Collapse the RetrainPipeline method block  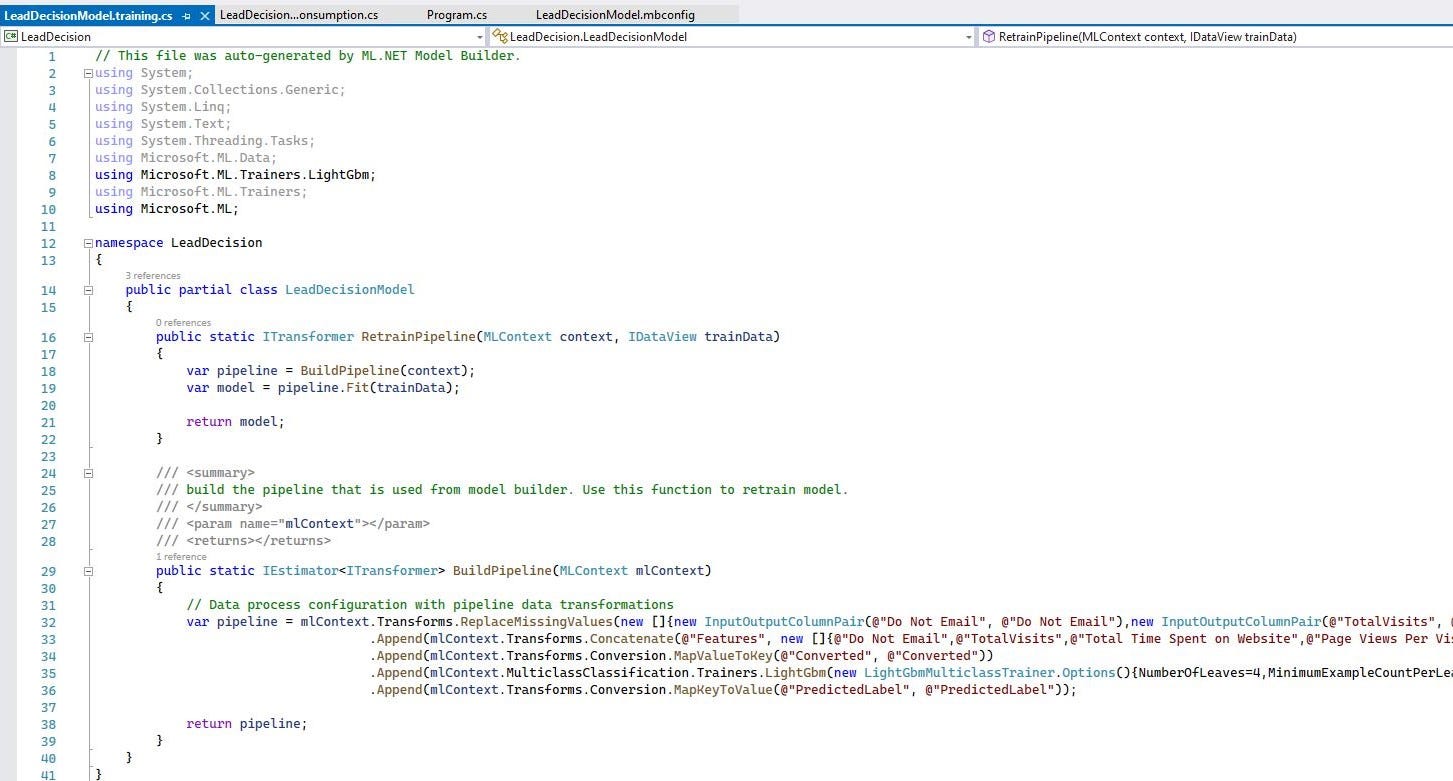click(x=88, y=337)
